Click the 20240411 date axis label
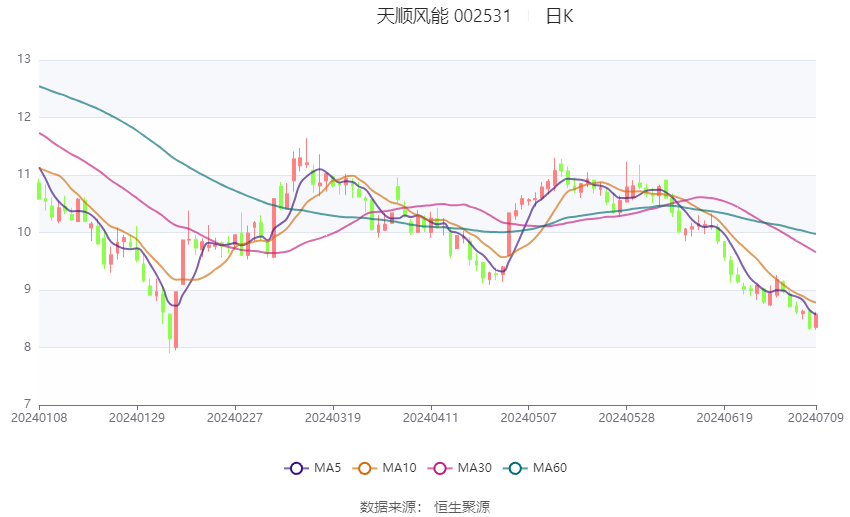This screenshot has width=850, height=517. pyautogui.click(x=430, y=418)
